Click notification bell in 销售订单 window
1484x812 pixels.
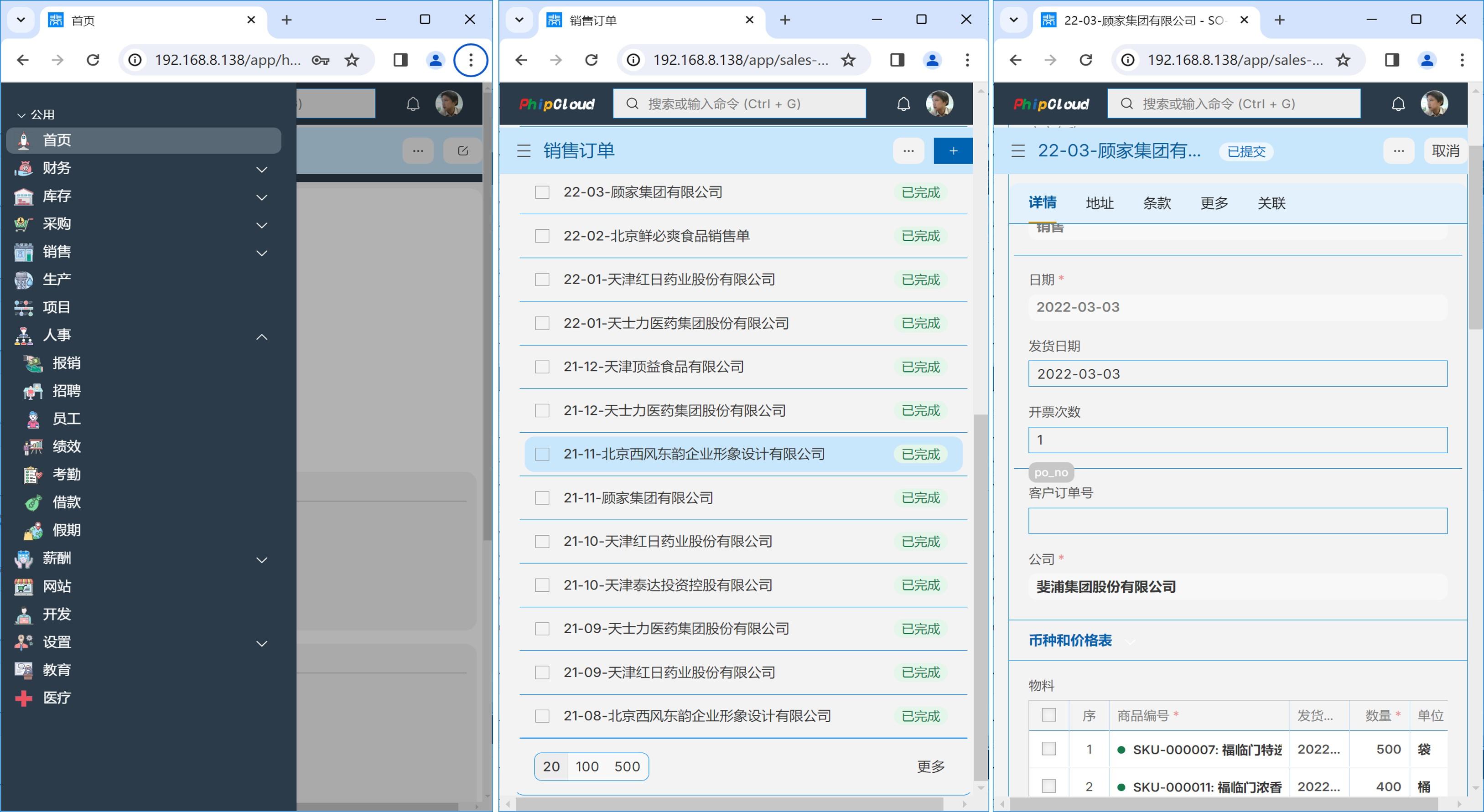pyautogui.click(x=903, y=103)
